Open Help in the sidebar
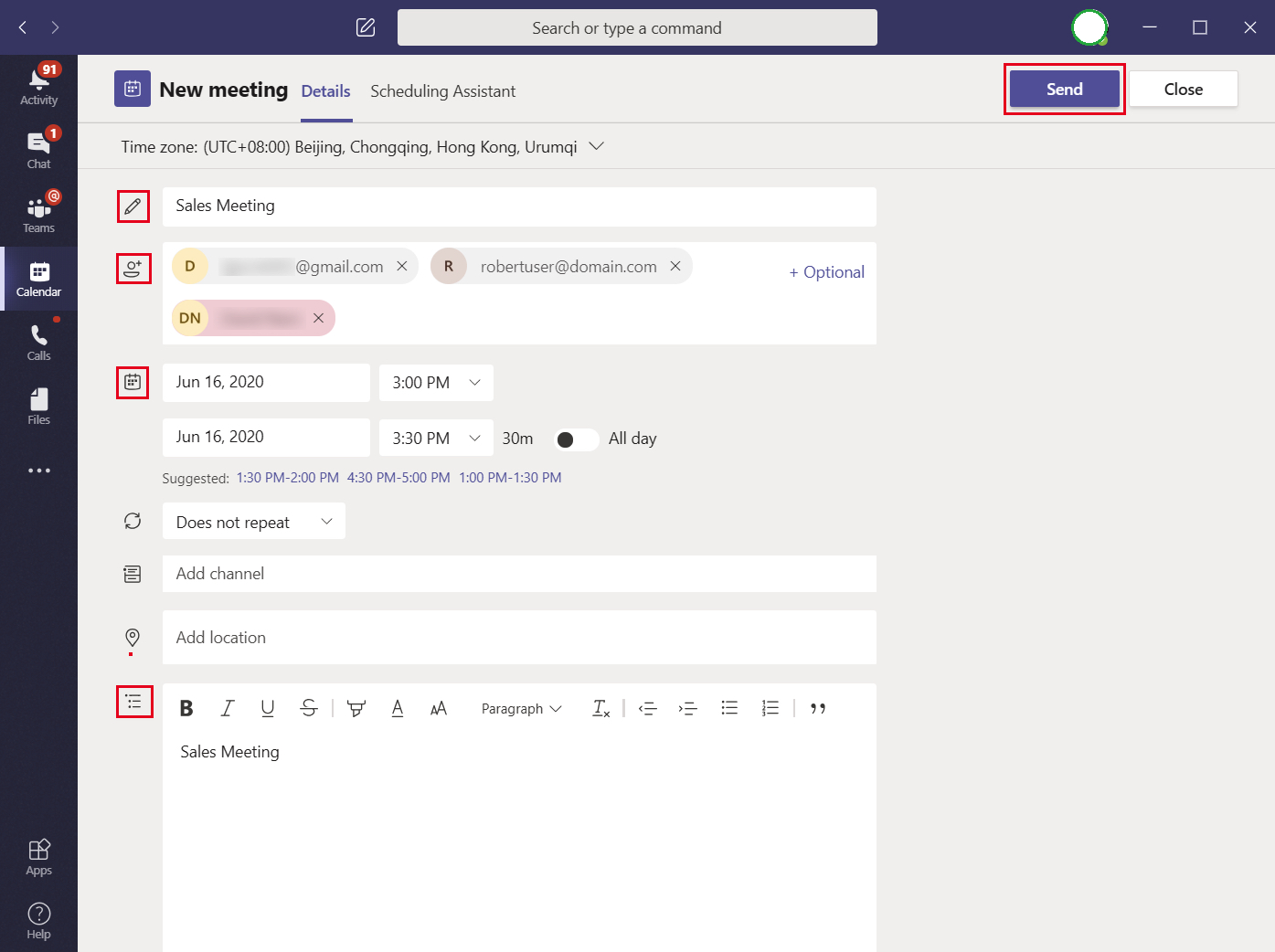The height and width of the screenshot is (952, 1275). (x=38, y=921)
